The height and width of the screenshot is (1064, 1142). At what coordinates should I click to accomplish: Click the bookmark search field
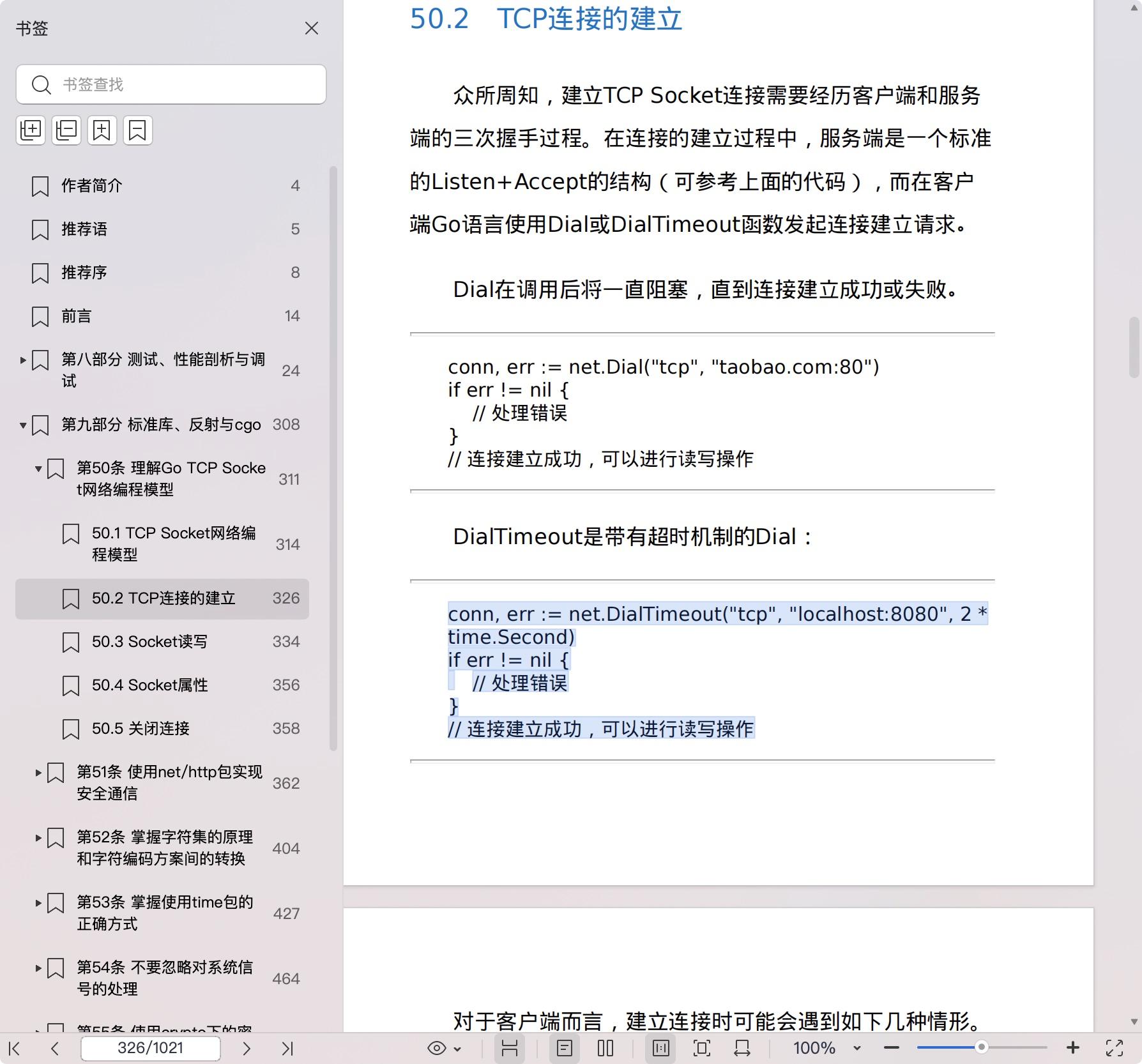(171, 84)
